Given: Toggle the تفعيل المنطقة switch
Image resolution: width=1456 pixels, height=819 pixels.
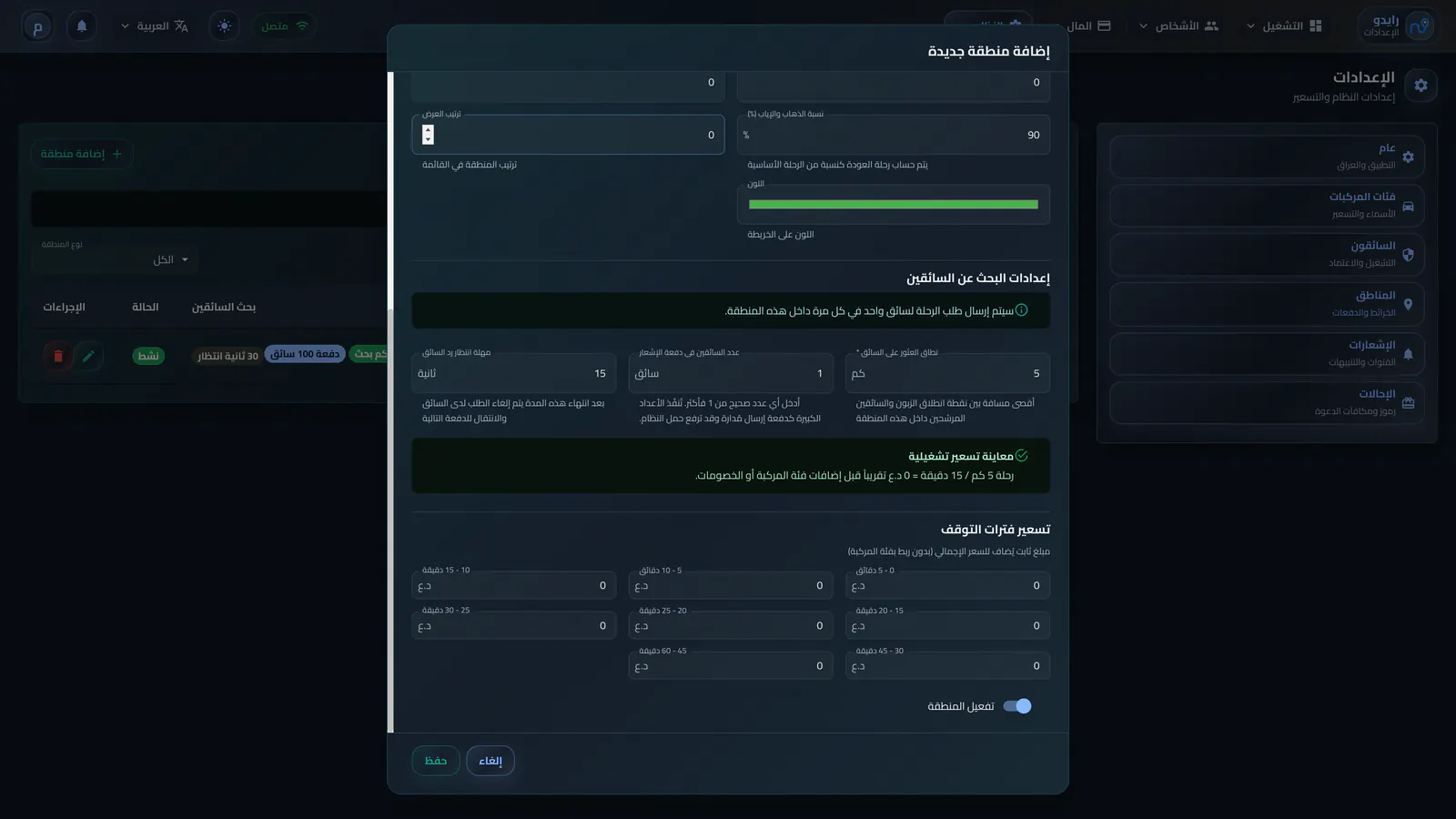Looking at the screenshot, I should click(x=1017, y=706).
